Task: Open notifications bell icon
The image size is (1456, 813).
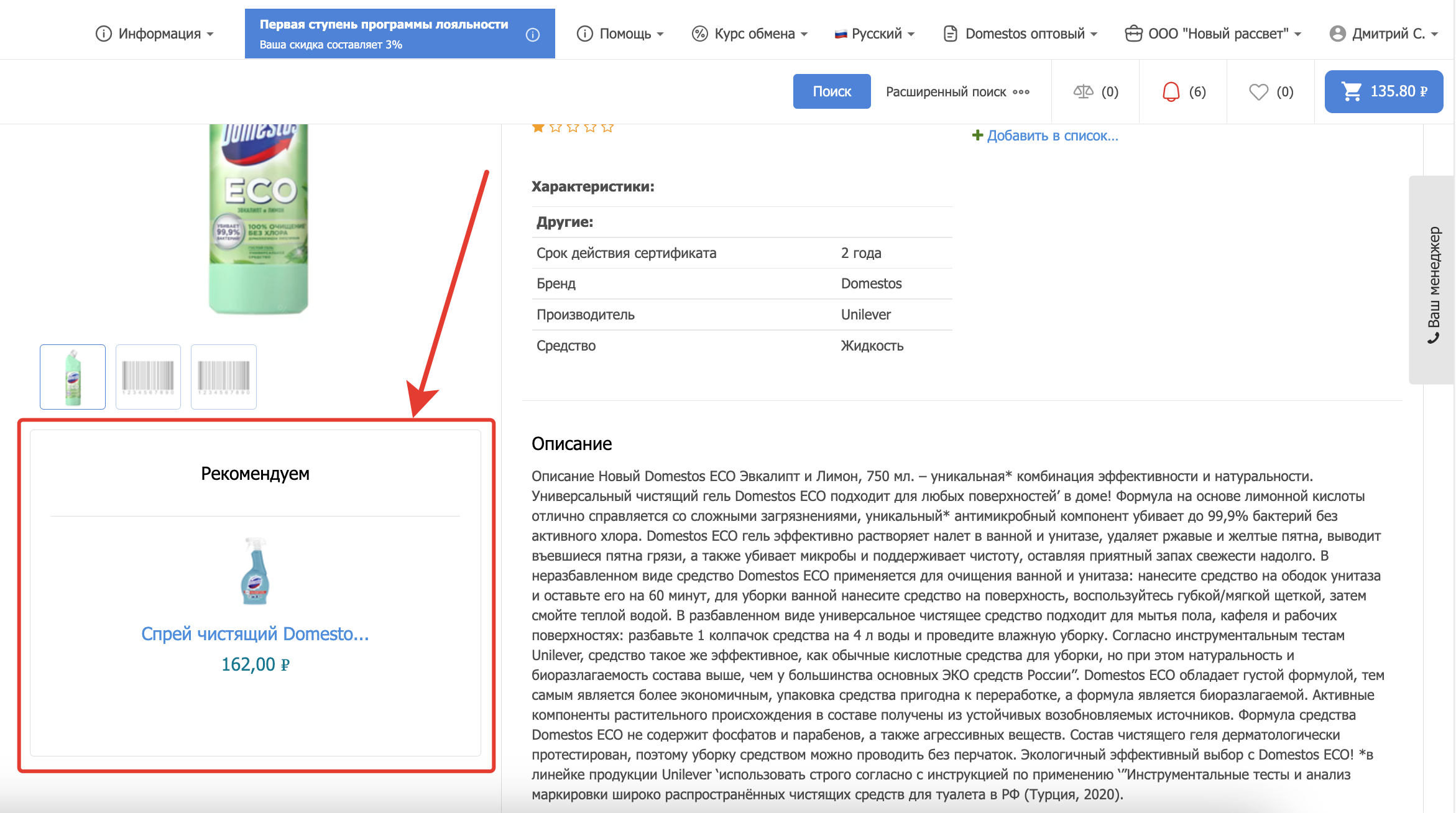Action: tap(1171, 92)
